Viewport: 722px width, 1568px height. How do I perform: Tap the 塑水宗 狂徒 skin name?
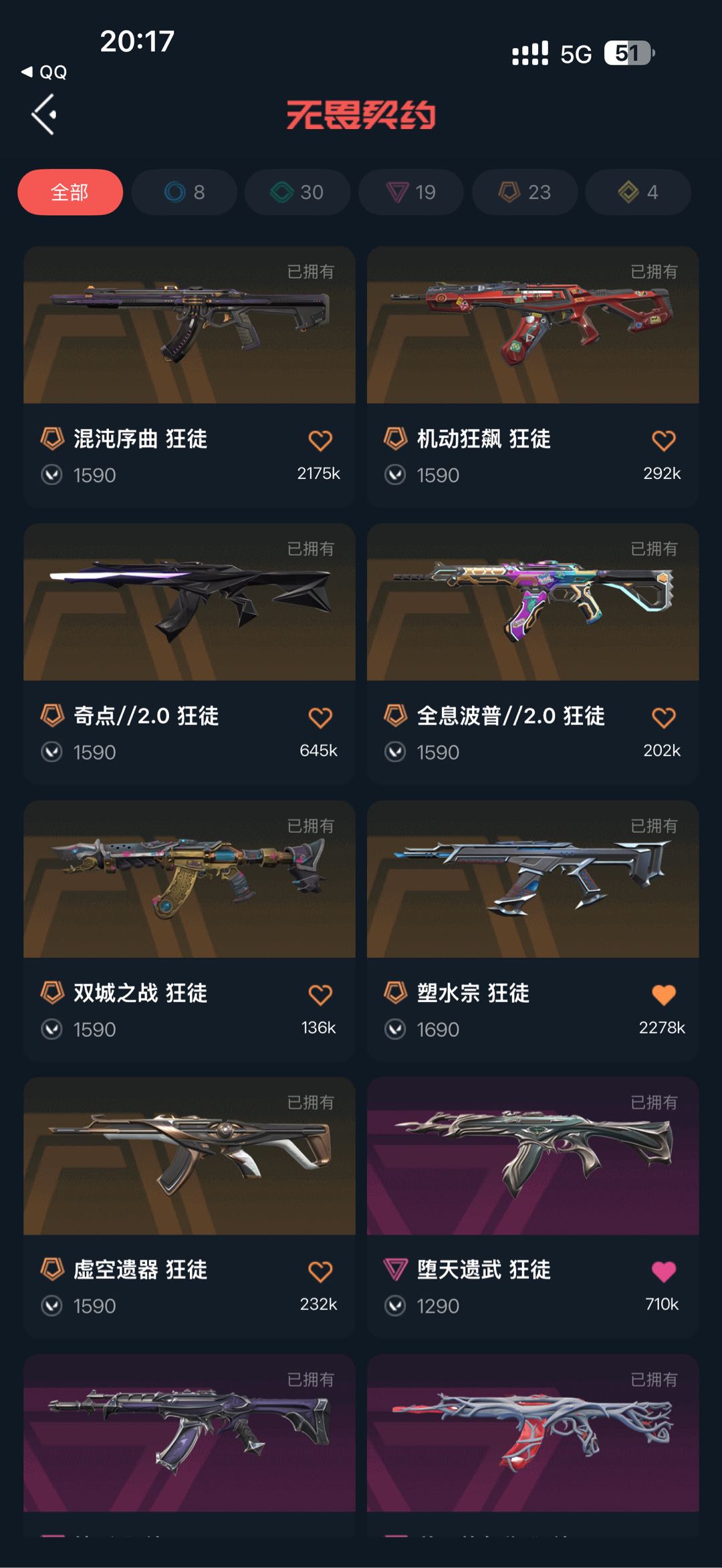473,993
